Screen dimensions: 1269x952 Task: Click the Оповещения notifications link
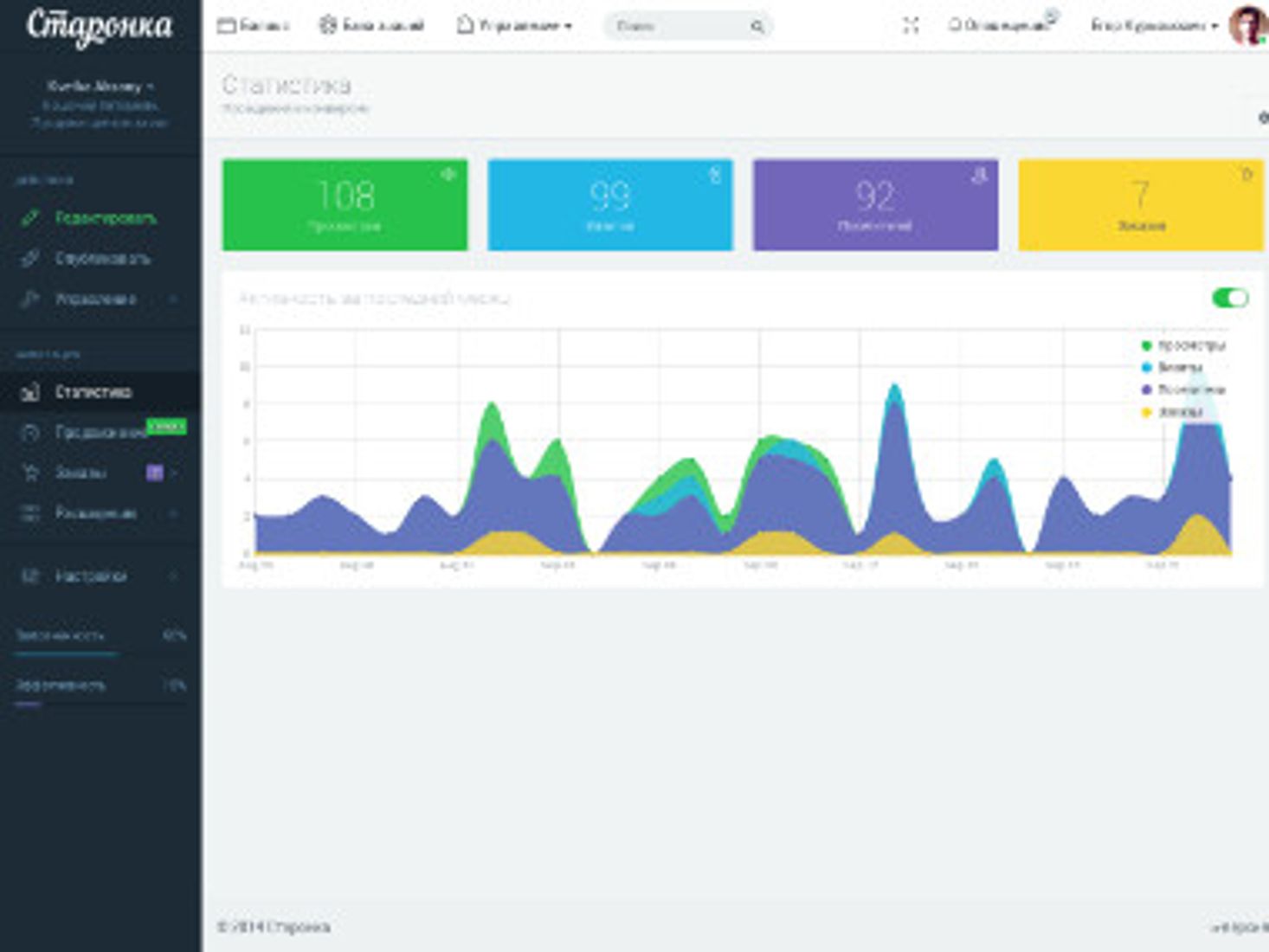pos(1002,25)
